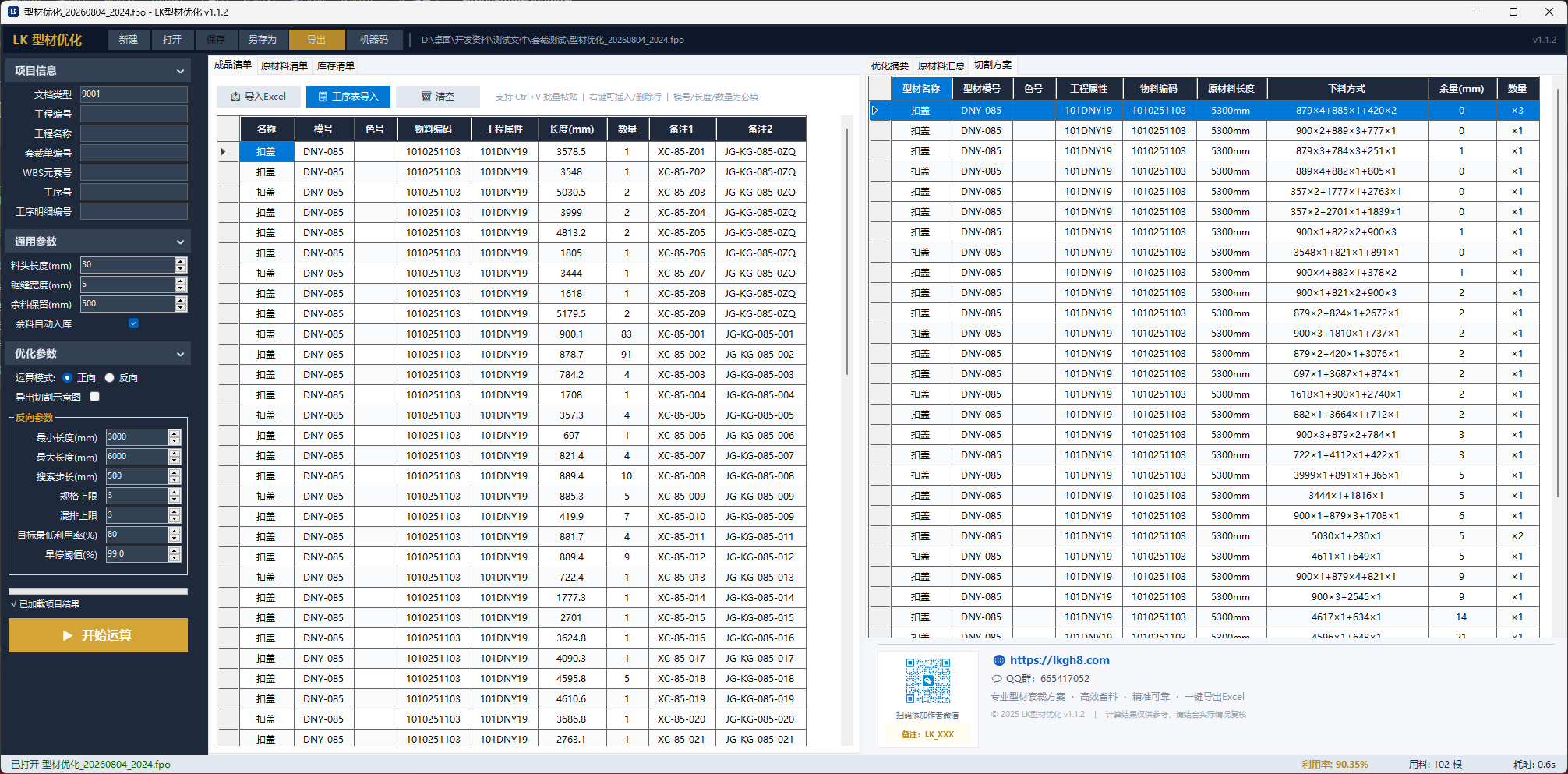Screen dimensions: 1568x774
Task: Click the 导入Excel import icon
Action: coord(235,97)
